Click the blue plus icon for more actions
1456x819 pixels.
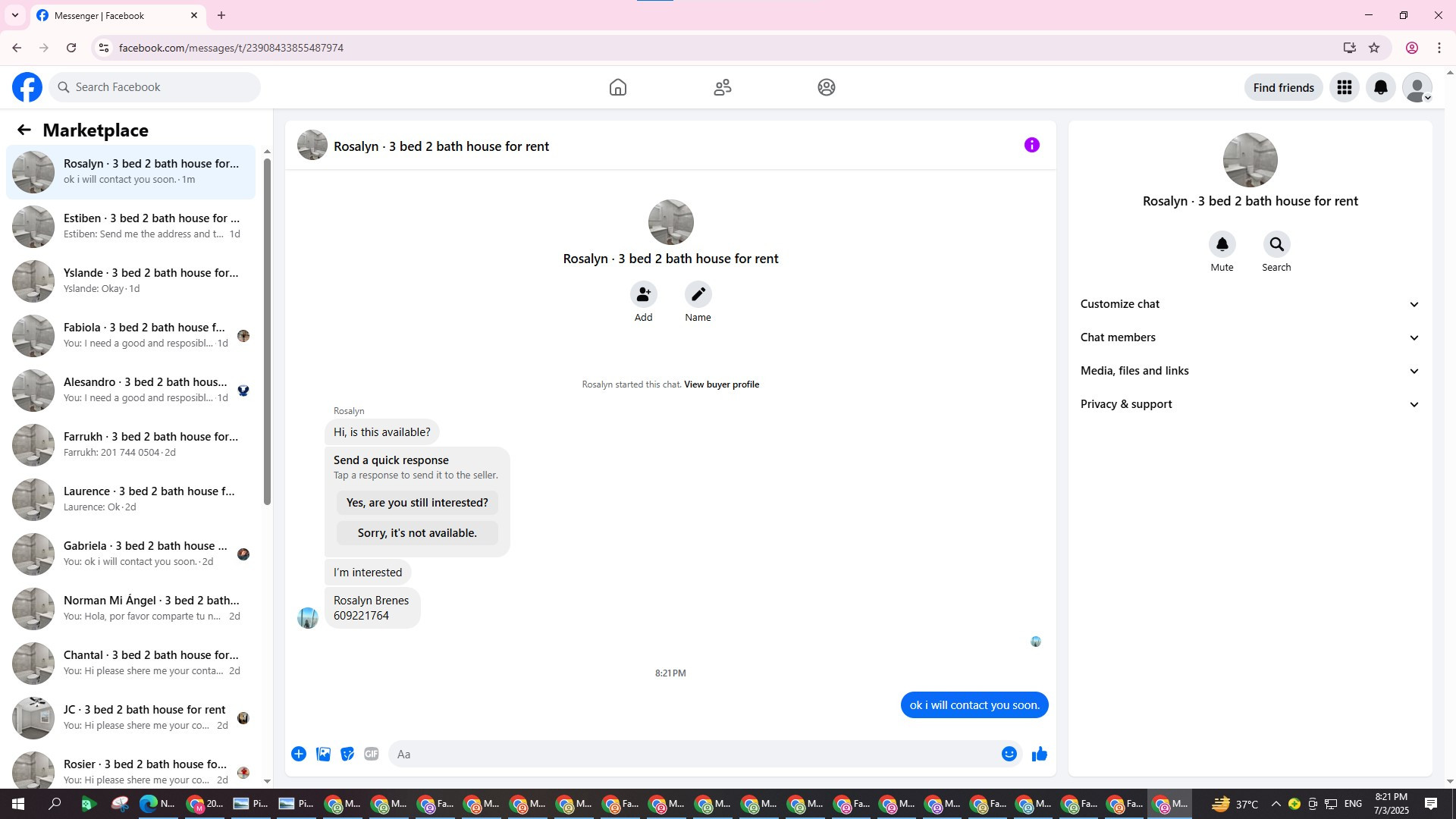pyautogui.click(x=299, y=754)
